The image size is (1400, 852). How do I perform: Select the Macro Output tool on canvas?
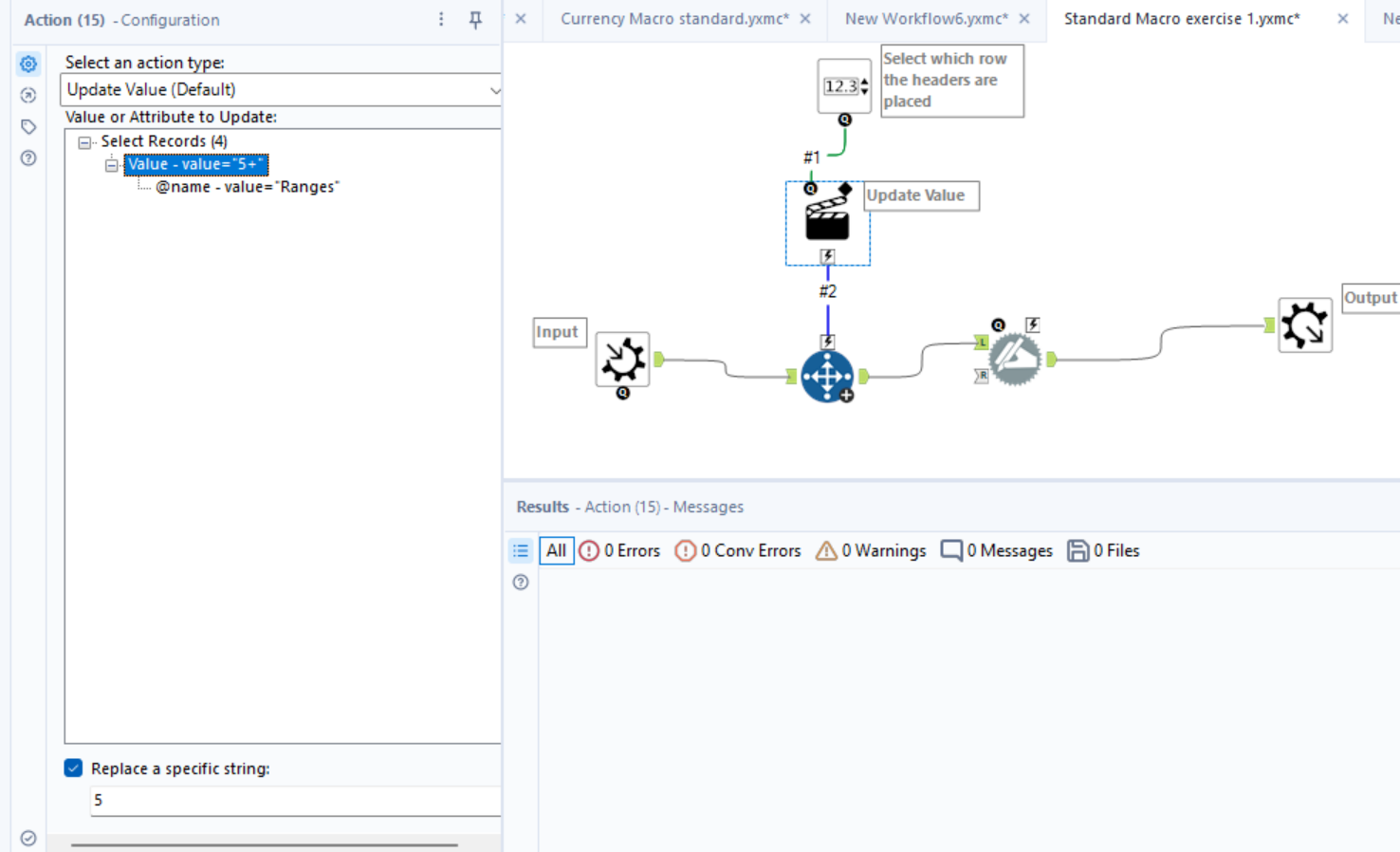(1305, 325)
